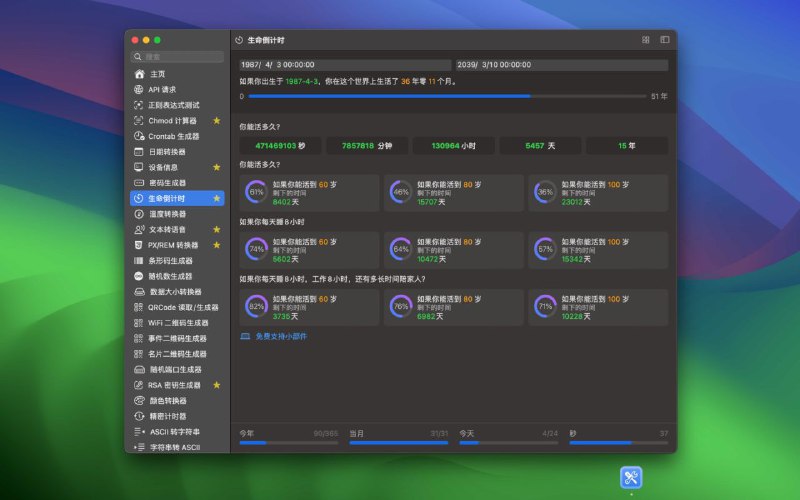This screenshot has width=800, height=500.
Task: Open the WiFi 二维码生成器 icon
Action: (x=138, y=323)
